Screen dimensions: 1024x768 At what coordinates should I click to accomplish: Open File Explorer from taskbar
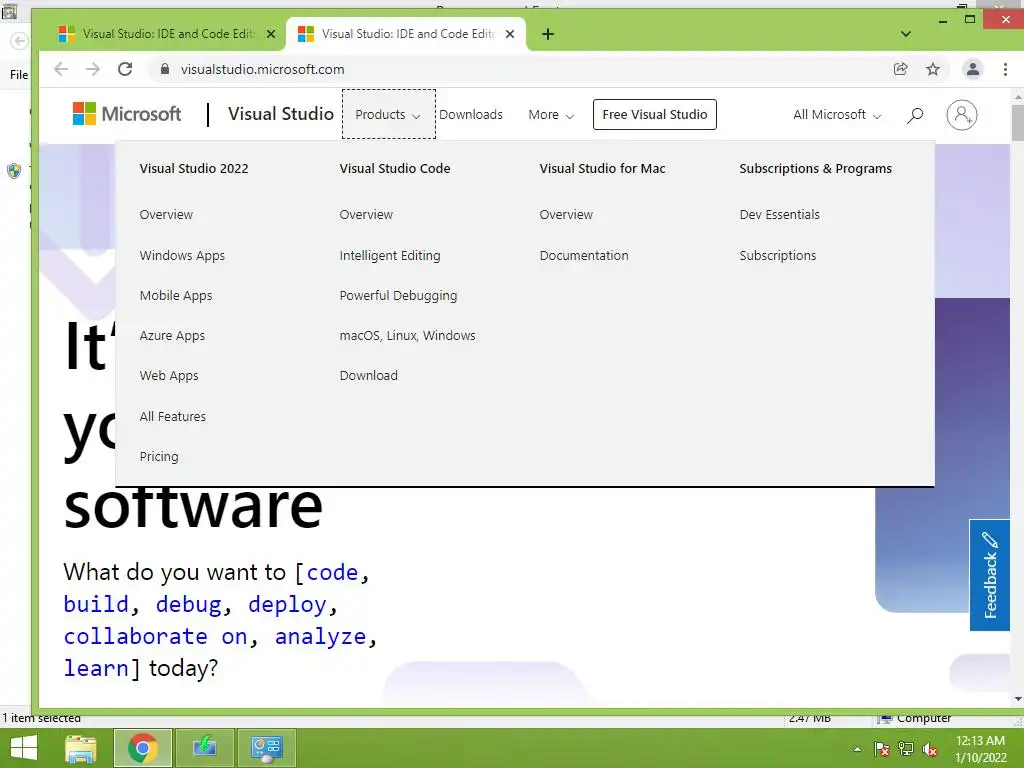(x=81, y=748)
